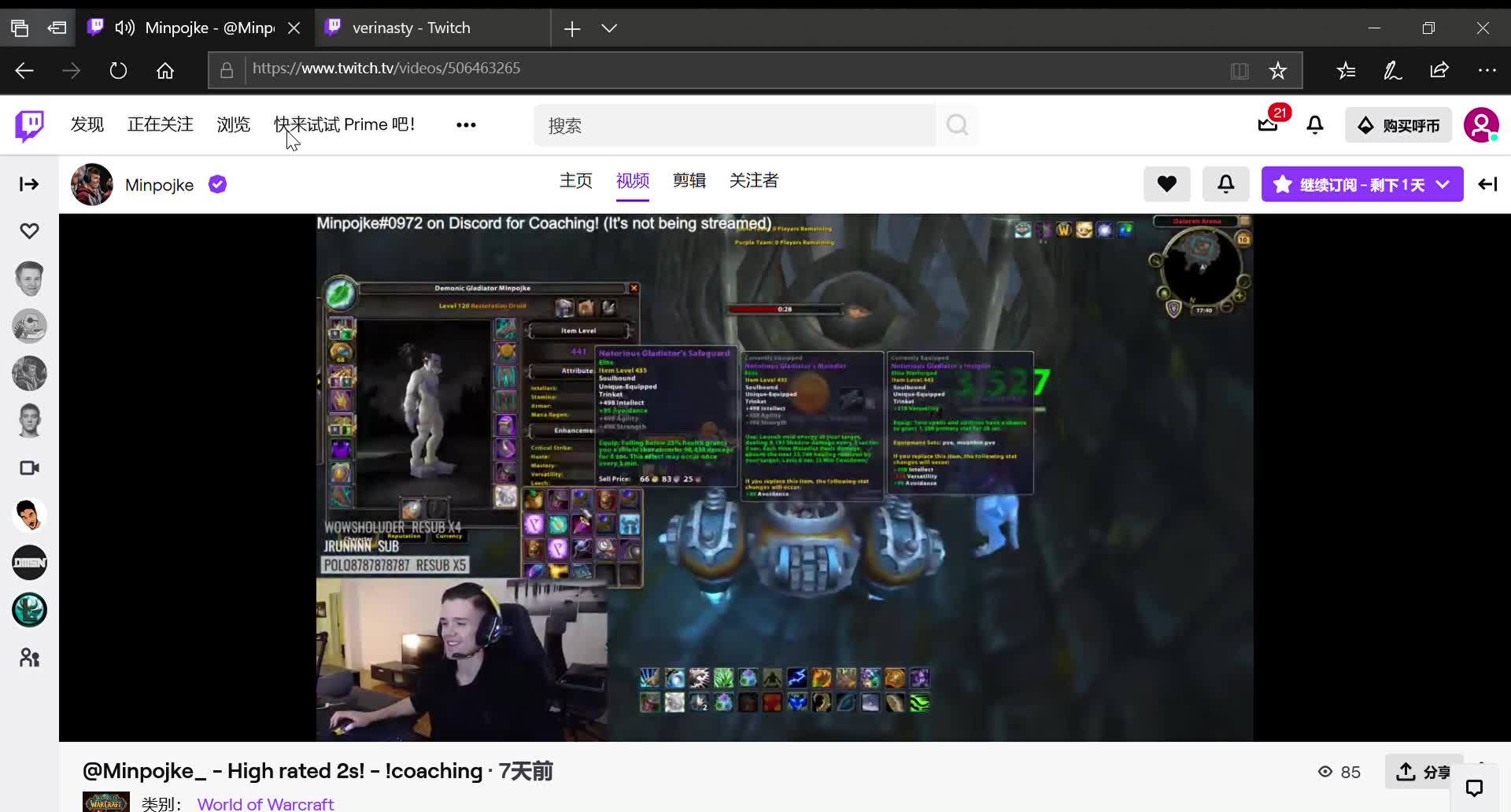Open friends icon at sidebar bottom
This screenshot has height=812, width=1511.
click(x=29, y=658)
